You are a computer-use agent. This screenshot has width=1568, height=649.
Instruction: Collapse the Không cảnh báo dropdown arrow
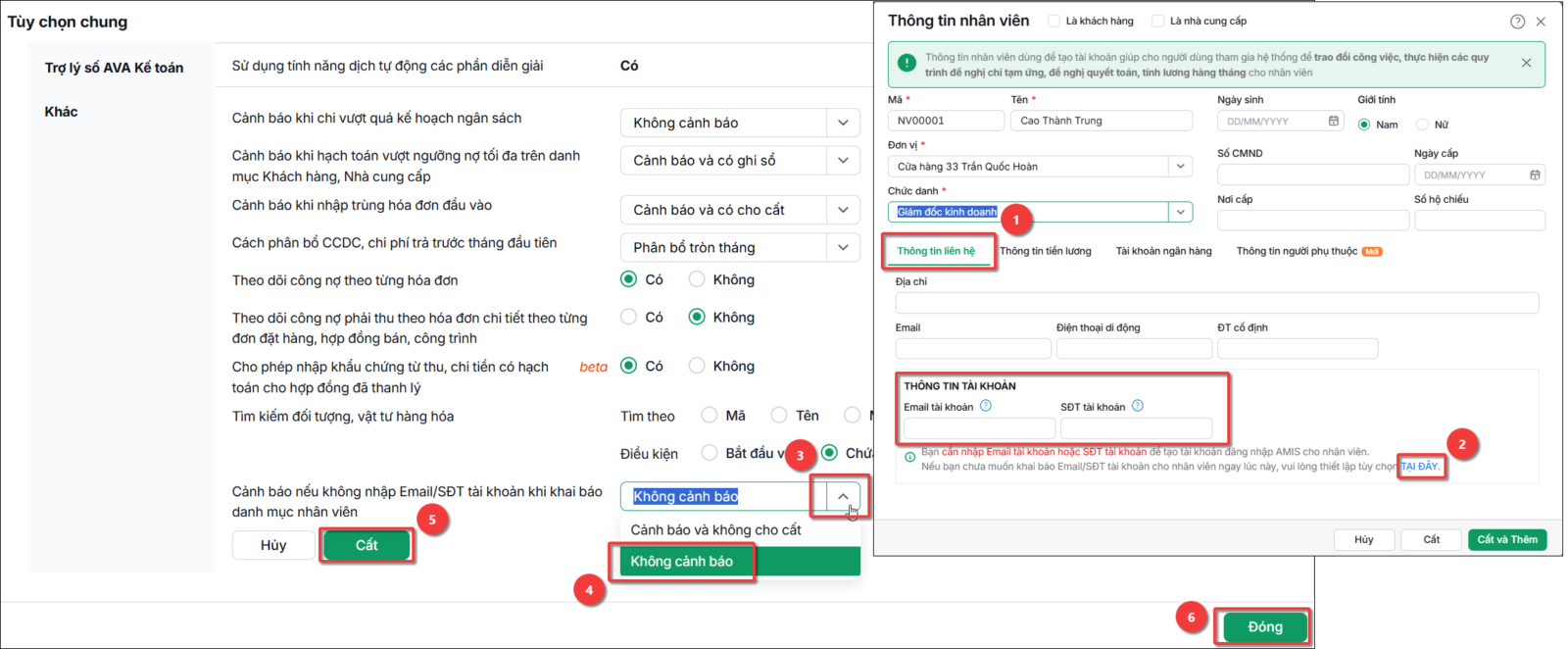pos(843,497)
